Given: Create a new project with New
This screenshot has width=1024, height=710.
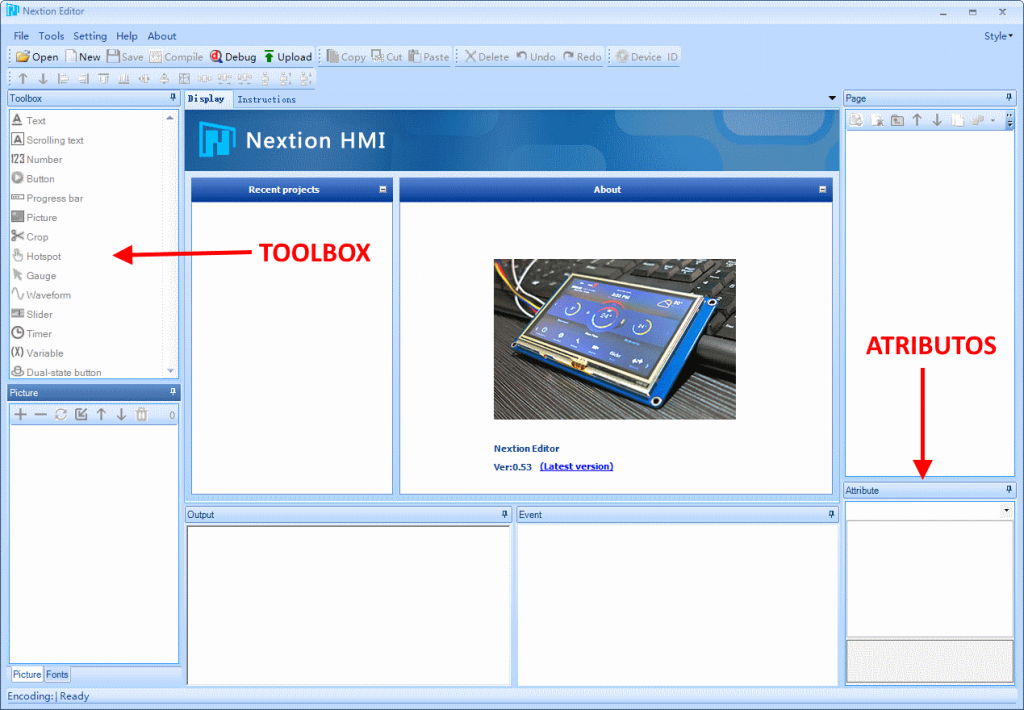Looking at the screenshot, I should coord(83,57).
